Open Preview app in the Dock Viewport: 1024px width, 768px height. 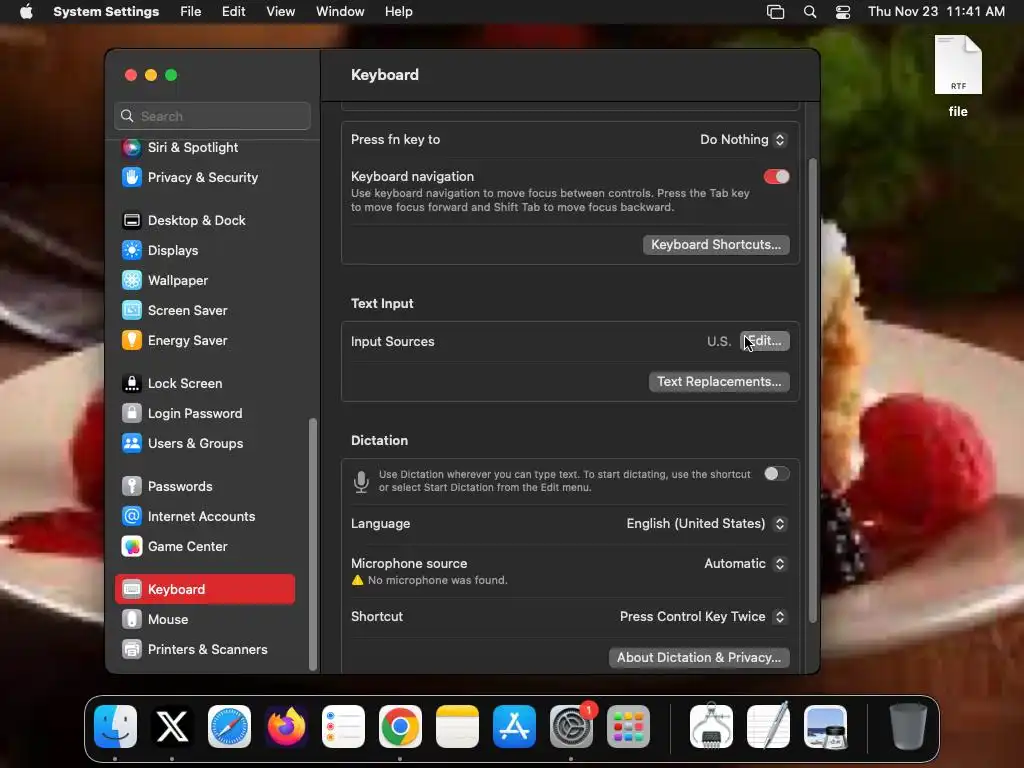825,726
